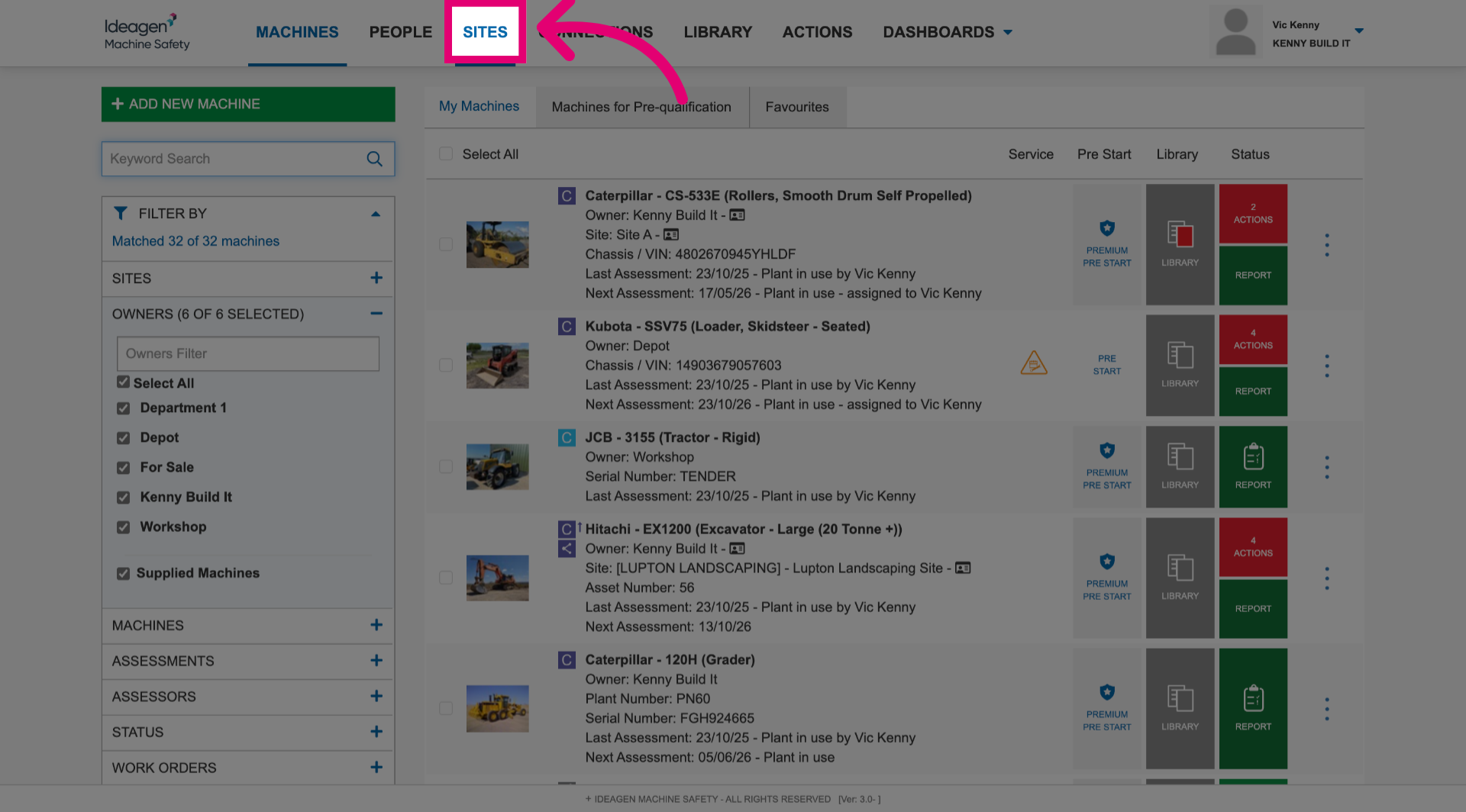Image resolution: width=1466 pixels, height=812 pixels.
Task: Collapse the OWNERS filter section
Action: click(x=376, y=314)
